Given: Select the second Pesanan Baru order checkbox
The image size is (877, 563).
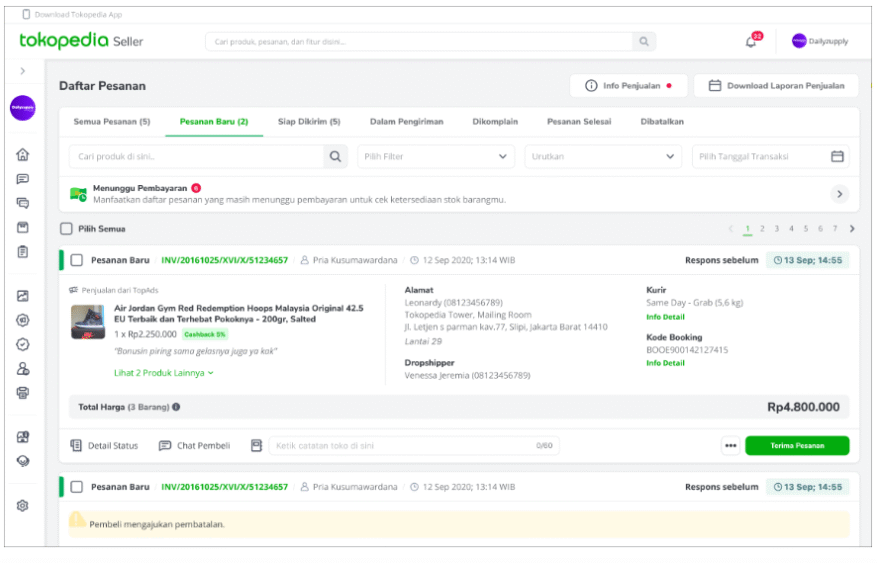Looking at the screenshot, I should 77,487.
